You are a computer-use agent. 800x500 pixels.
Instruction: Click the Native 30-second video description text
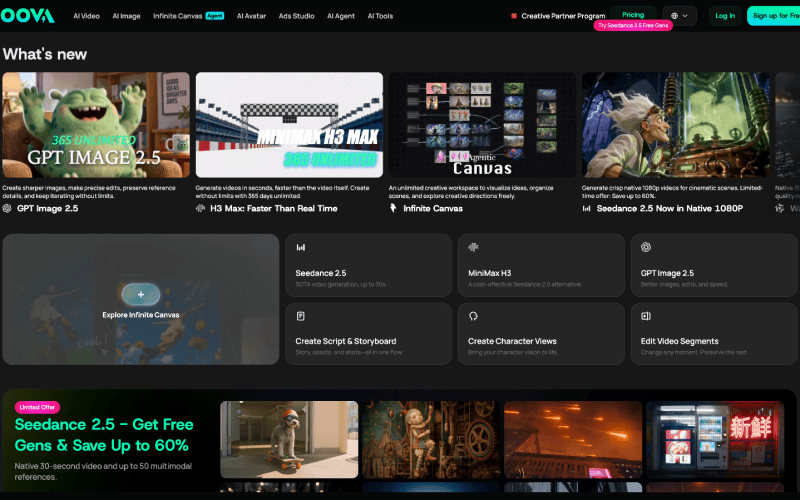[103, 471]
